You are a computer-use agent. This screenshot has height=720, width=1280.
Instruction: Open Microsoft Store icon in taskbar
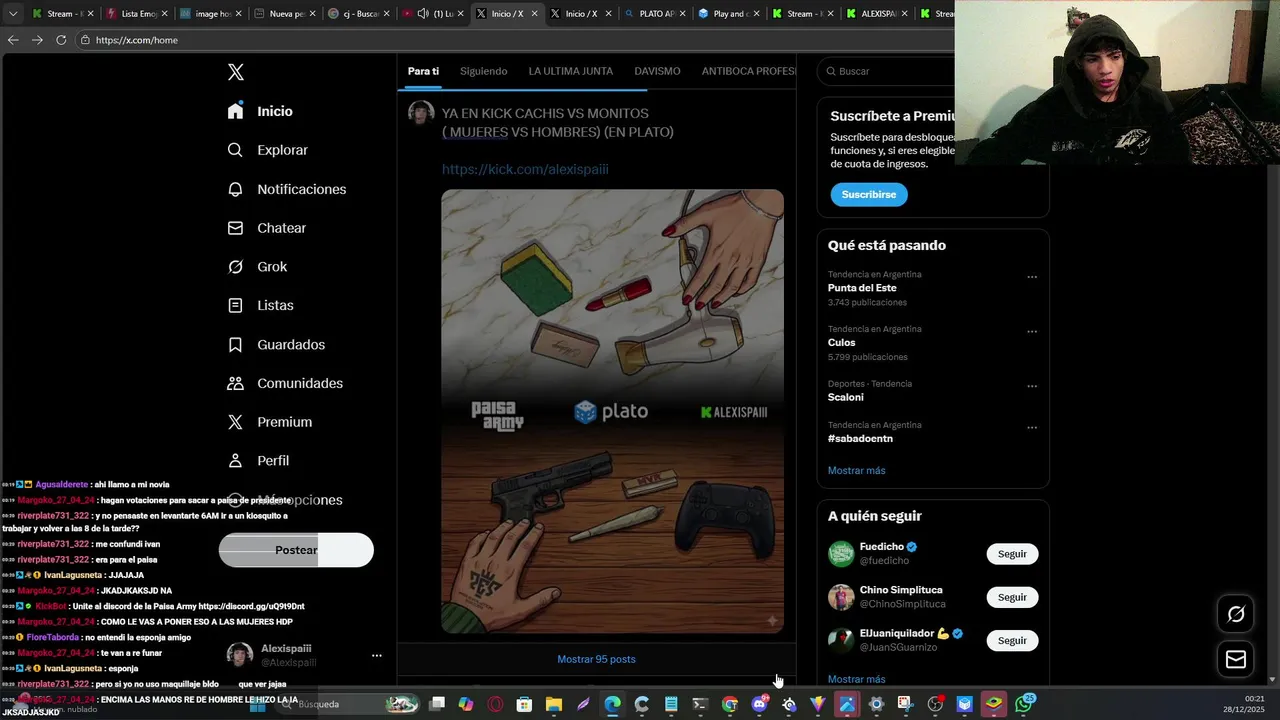point(524,704)
